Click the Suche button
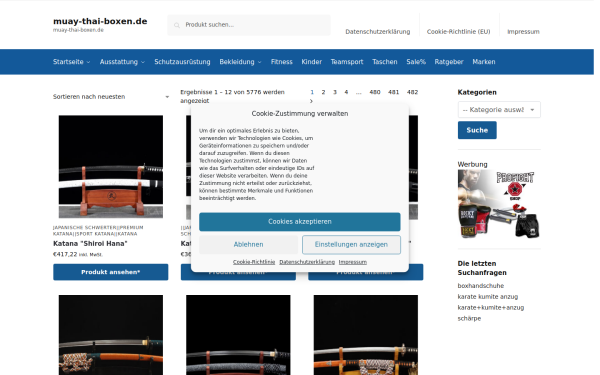Screen dimensions: 600x375 coord(477,130)
